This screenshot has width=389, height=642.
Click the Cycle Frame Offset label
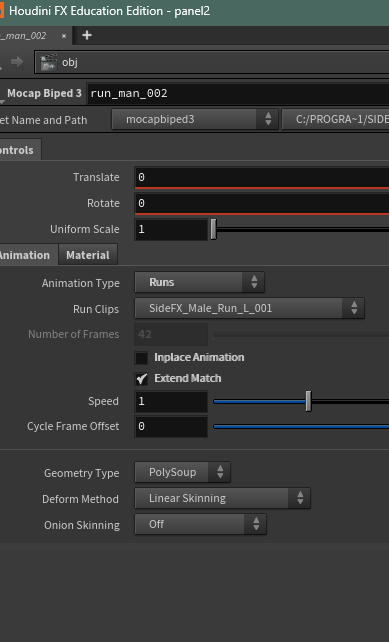tap(73, 426)
